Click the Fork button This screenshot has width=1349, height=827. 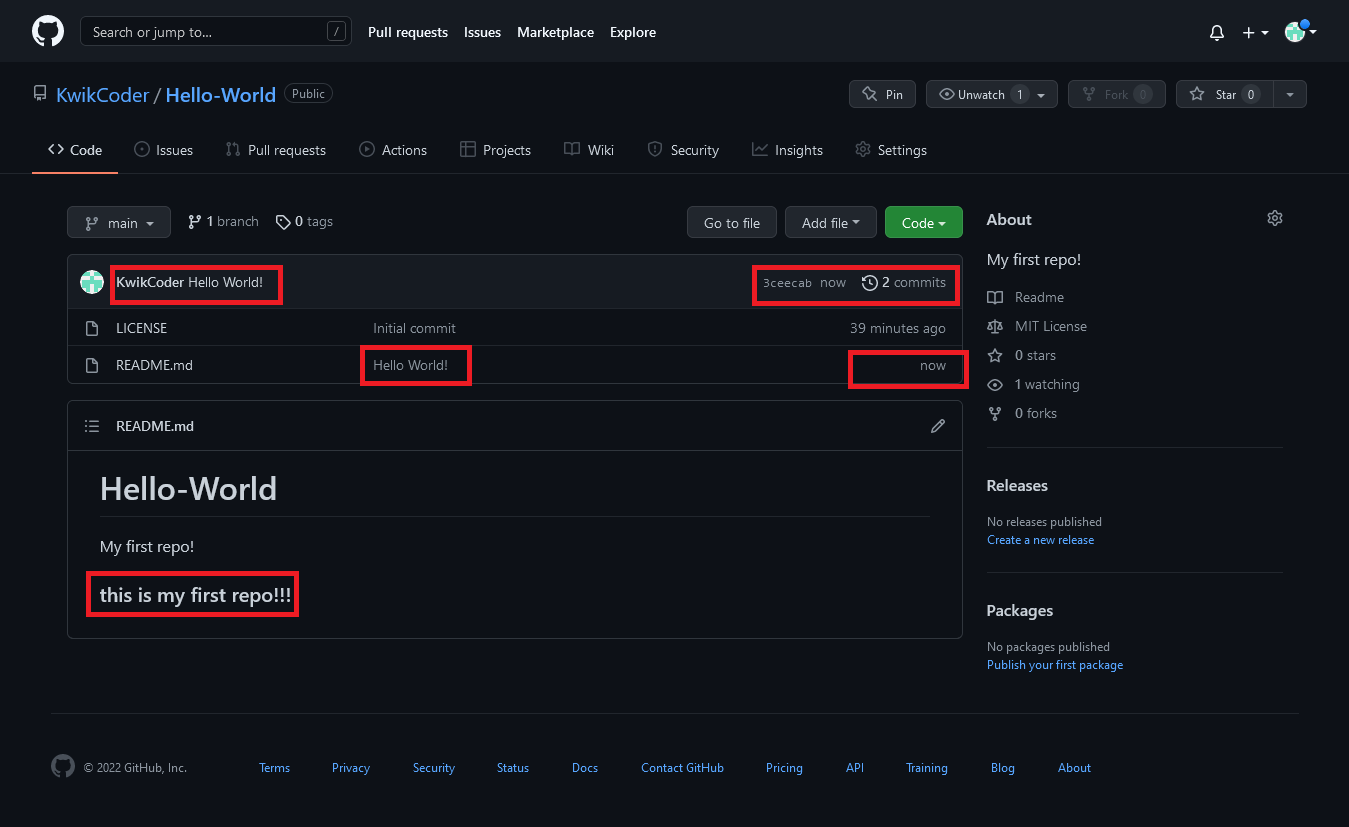1116,94
